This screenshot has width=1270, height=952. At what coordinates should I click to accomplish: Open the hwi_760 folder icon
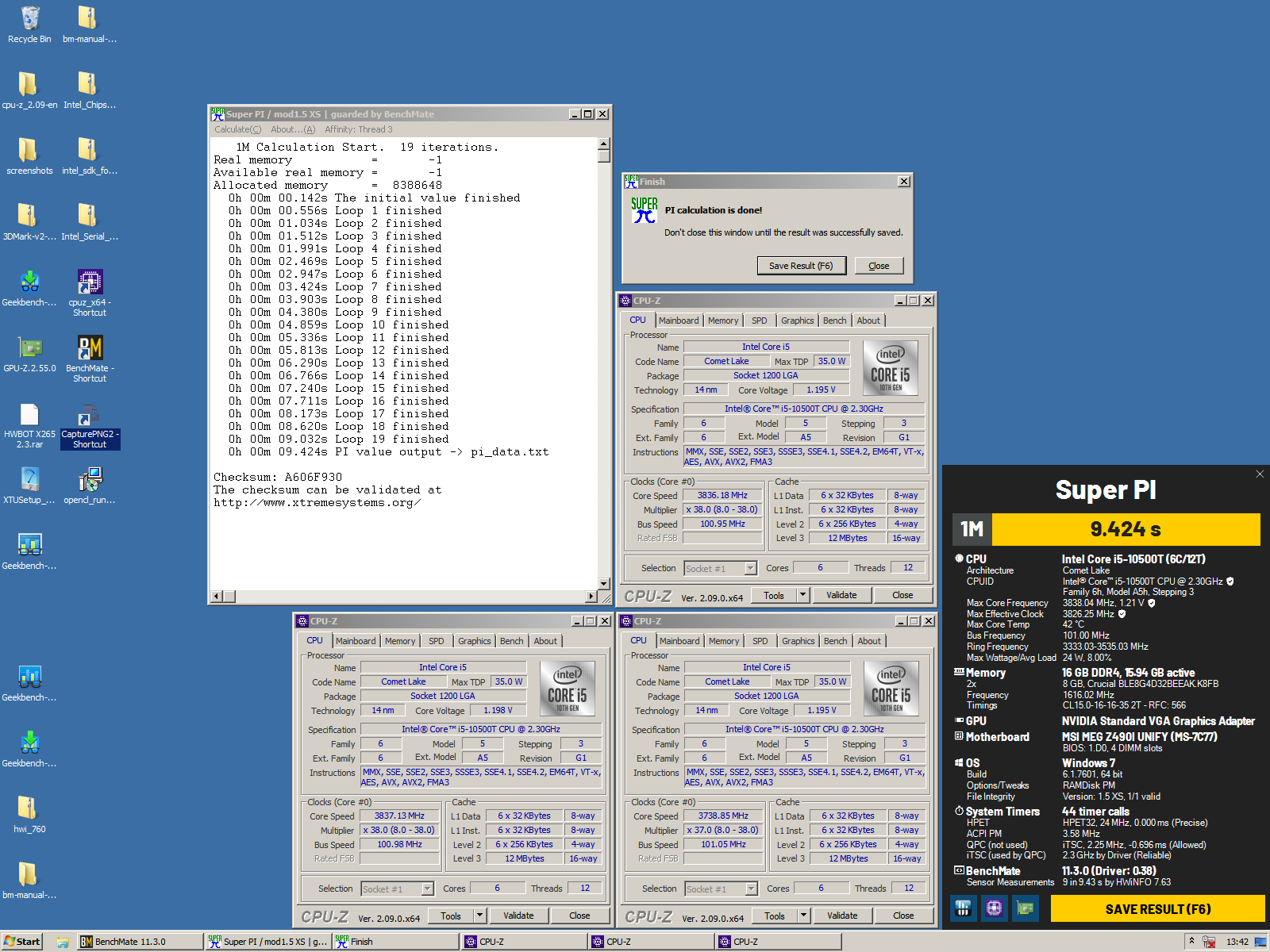(29, 808)
